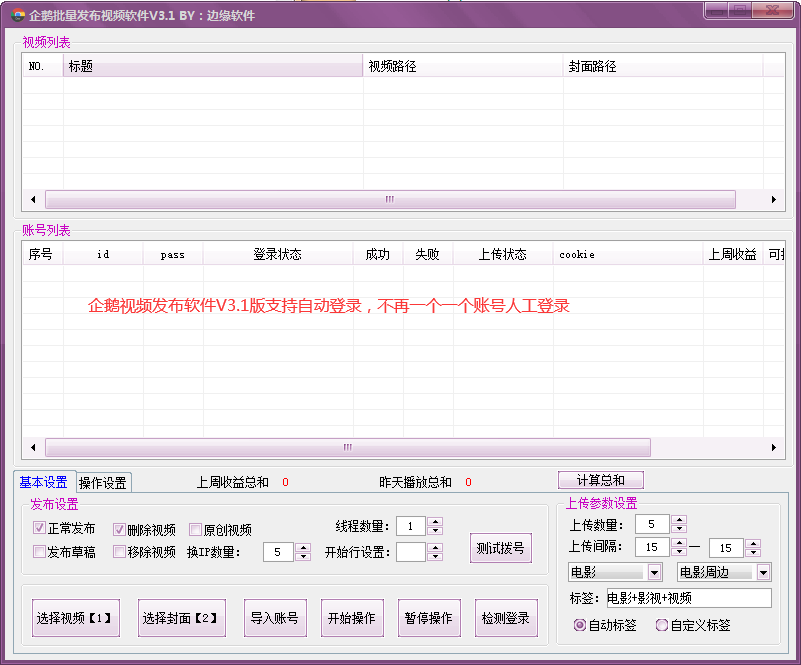
Task: Decrease the 换IP数量 value
Action: (x=303, y=557)
